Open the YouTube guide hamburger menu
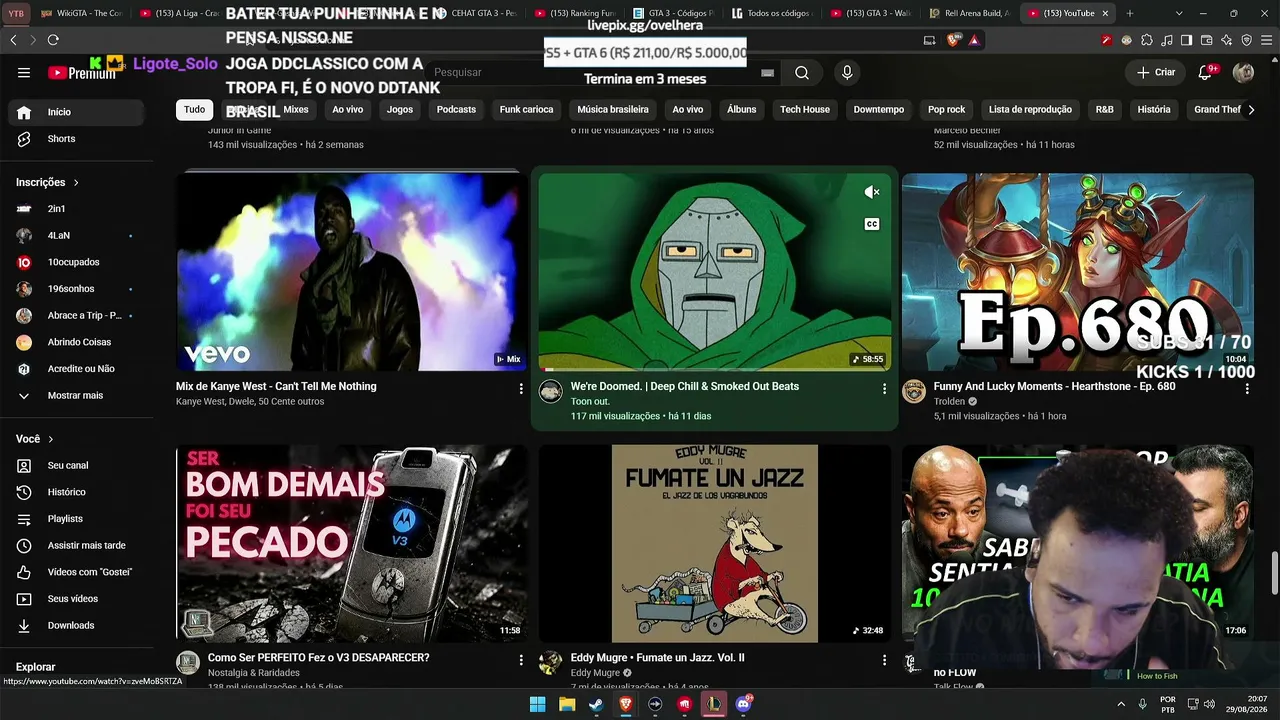Screen dimensions: 1280x720 coord(24,73)
